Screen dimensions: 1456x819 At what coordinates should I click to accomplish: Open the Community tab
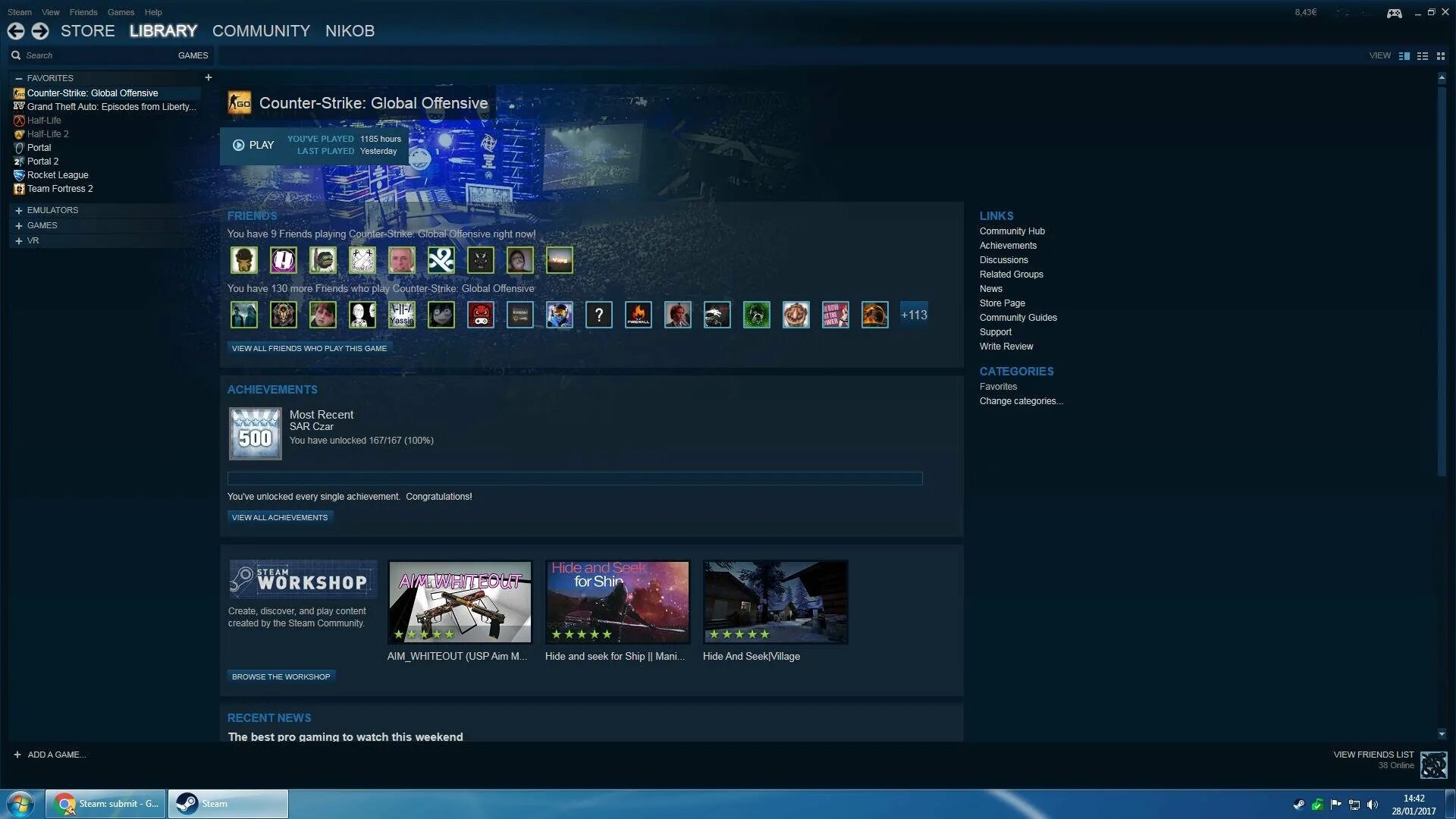pyautogui.click(x=261, y=31)
